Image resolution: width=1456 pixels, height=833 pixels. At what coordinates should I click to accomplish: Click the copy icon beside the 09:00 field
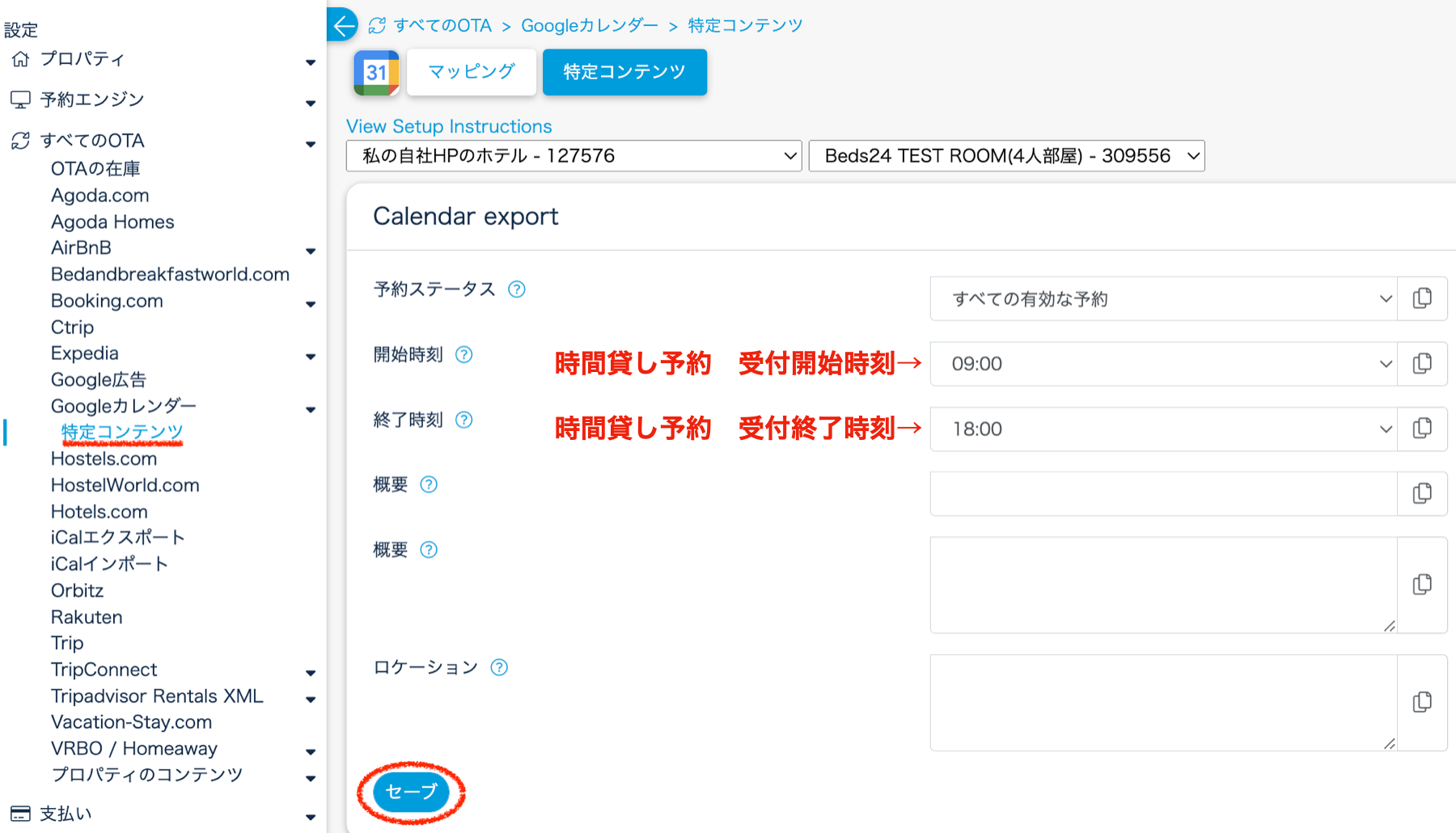(1421, 364)
